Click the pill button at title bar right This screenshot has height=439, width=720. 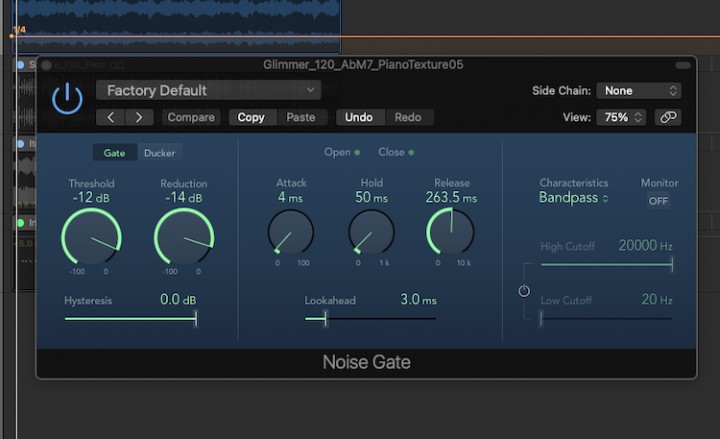[683, 65]
